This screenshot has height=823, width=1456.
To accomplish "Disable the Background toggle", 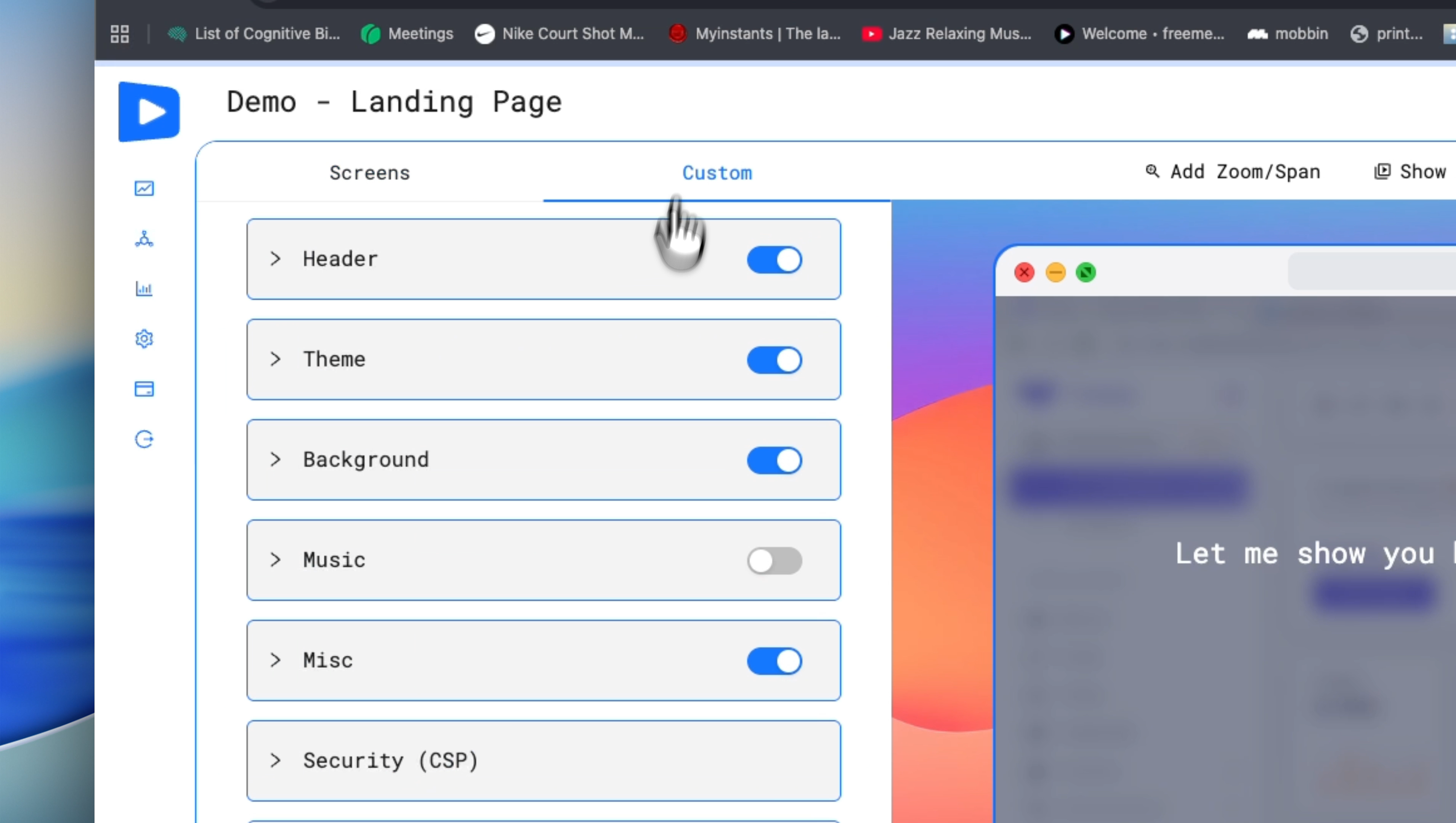I will coord(774,460).
